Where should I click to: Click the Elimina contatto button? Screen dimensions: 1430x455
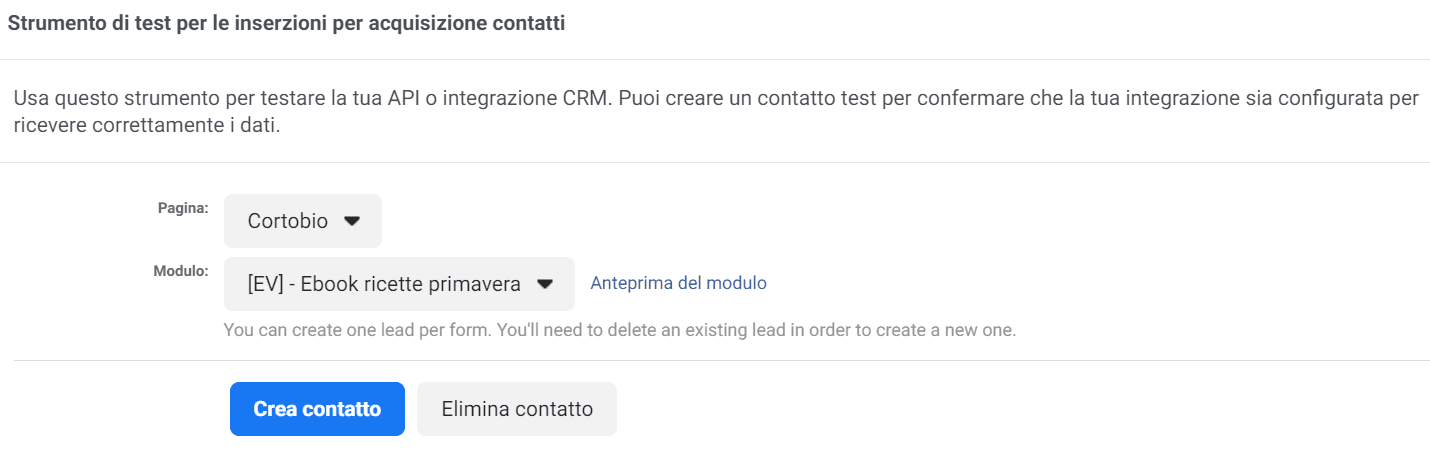[517, 409]
